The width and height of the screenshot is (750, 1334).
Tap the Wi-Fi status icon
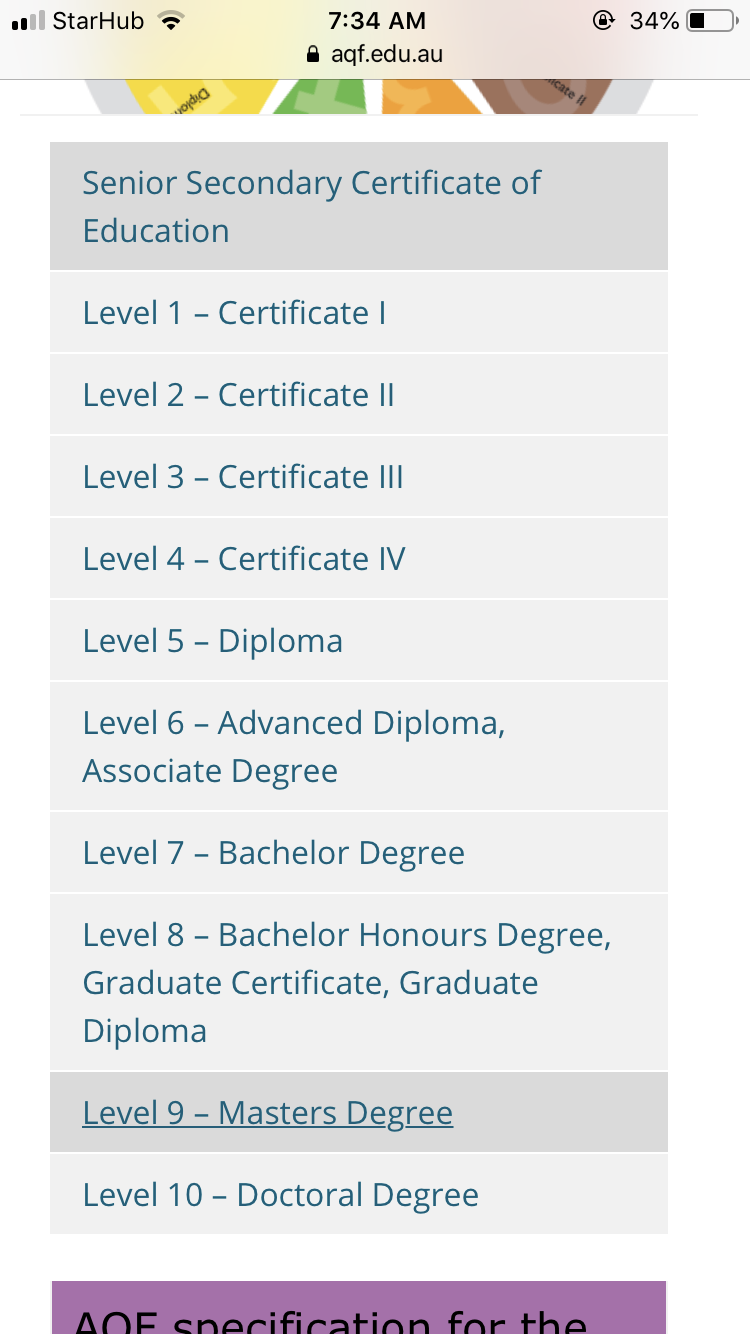coord(173,21)
